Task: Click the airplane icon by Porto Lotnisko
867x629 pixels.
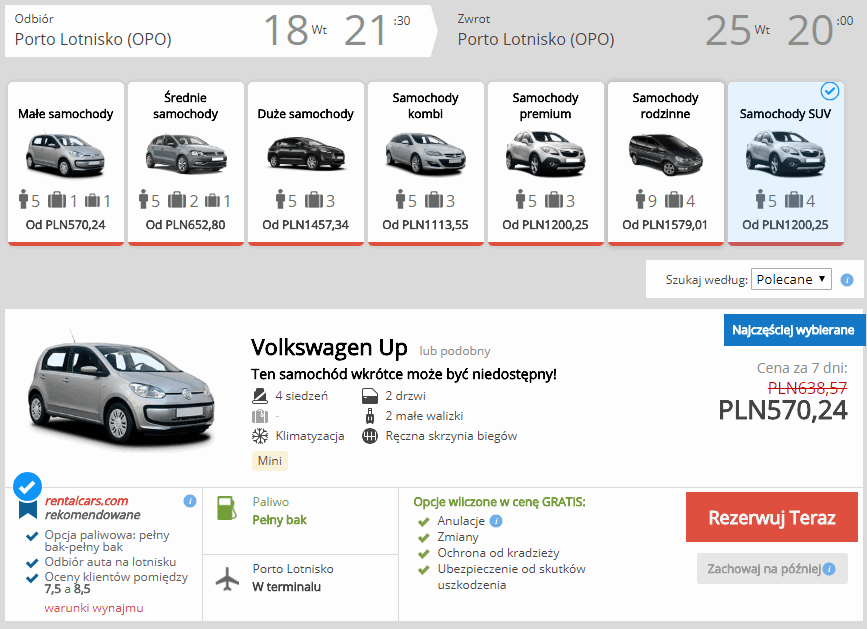Action: pos(228,578)
